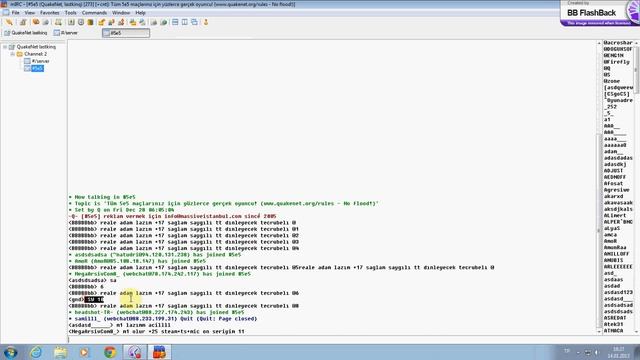640x360 pixels.
Task: Click the About mIRC toolbar icon
Action: tap(206, 22)
